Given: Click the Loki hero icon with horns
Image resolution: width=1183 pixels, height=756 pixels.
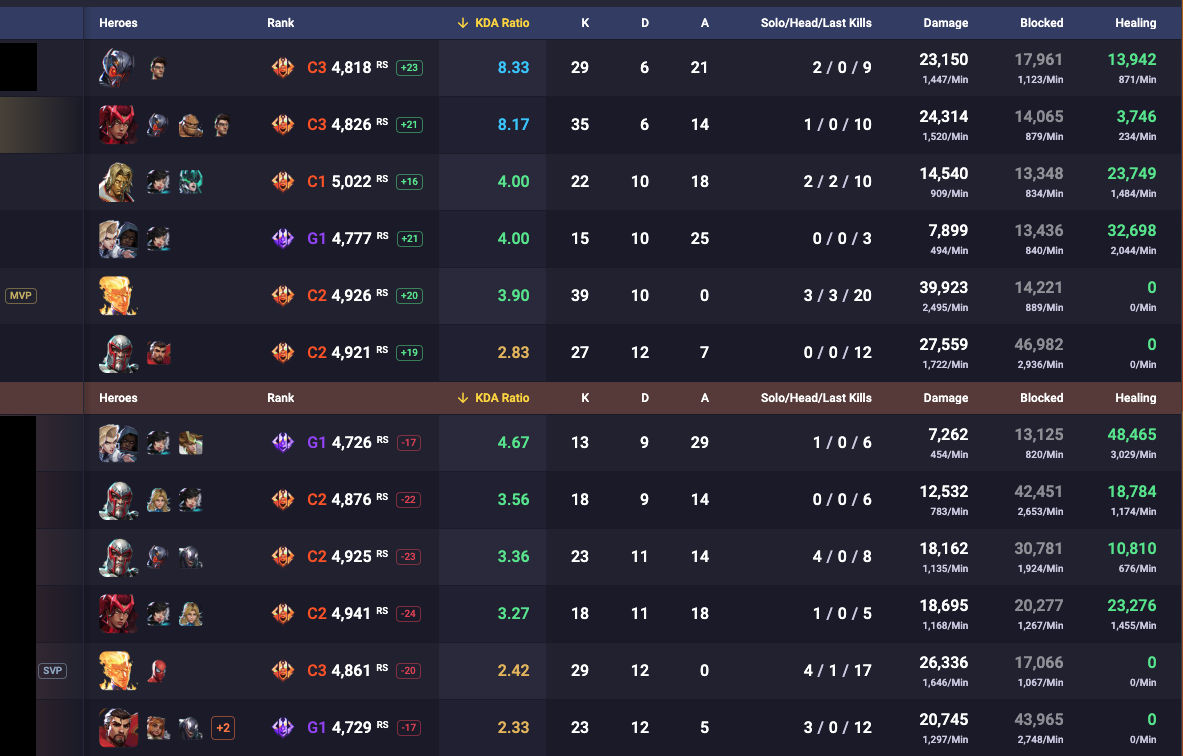Looking at the screenshot, I should (x=190, y=440).
